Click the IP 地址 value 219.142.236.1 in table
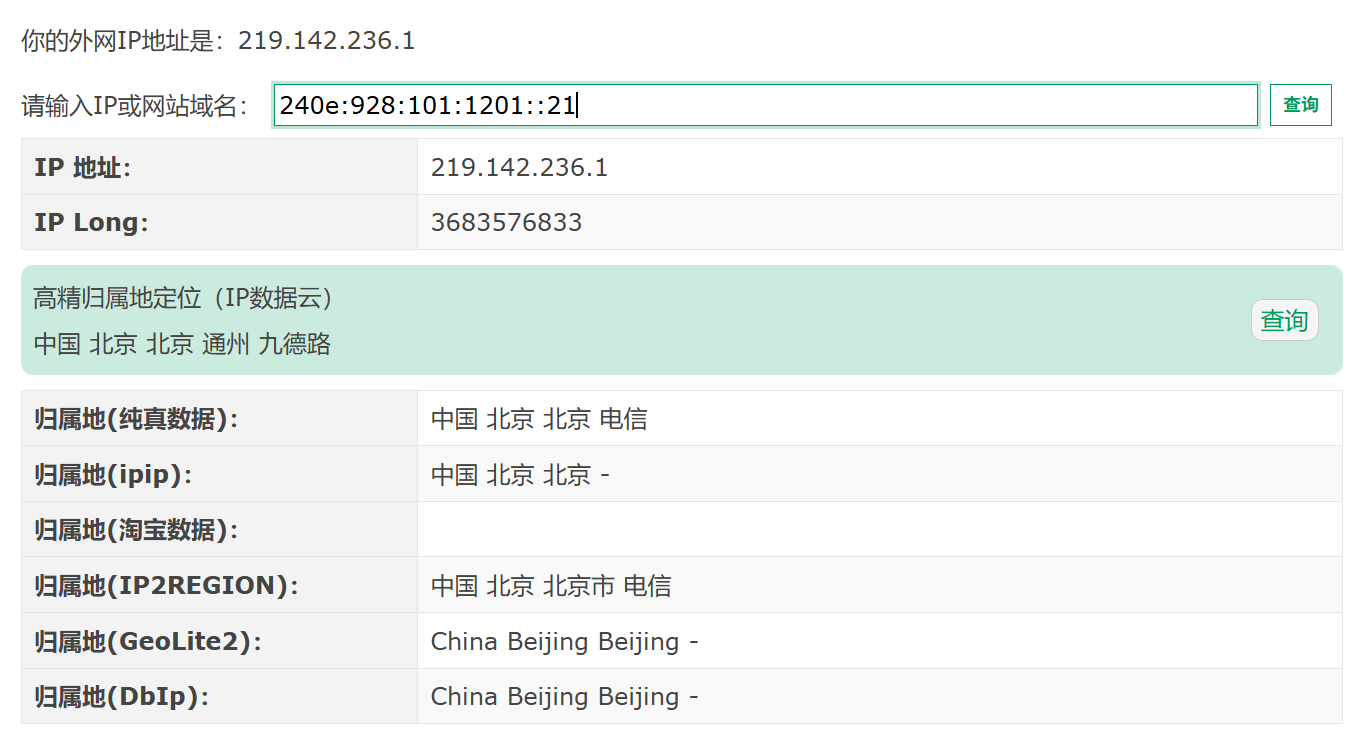This screenshot has width=1356, height=733. tap(519, 167)
